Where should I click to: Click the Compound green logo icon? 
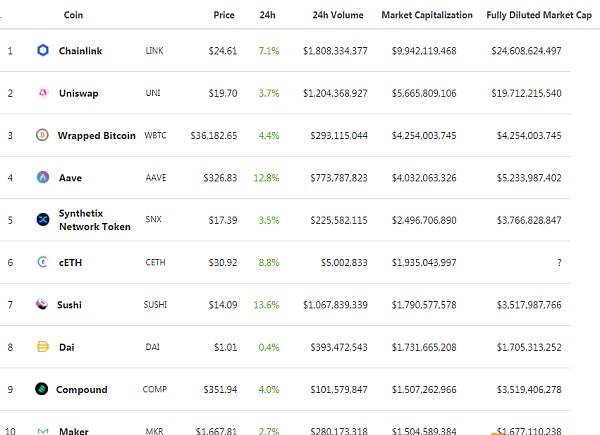tap(42, 389)
